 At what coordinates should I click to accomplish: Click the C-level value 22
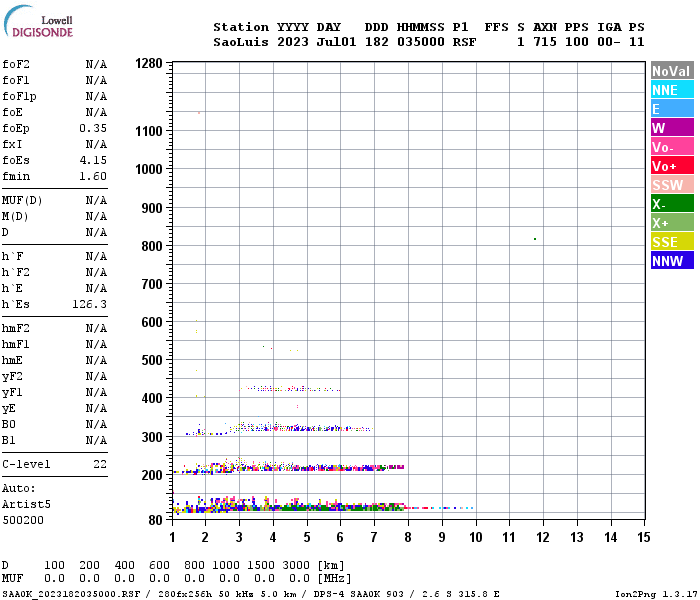tap(100, 464)
